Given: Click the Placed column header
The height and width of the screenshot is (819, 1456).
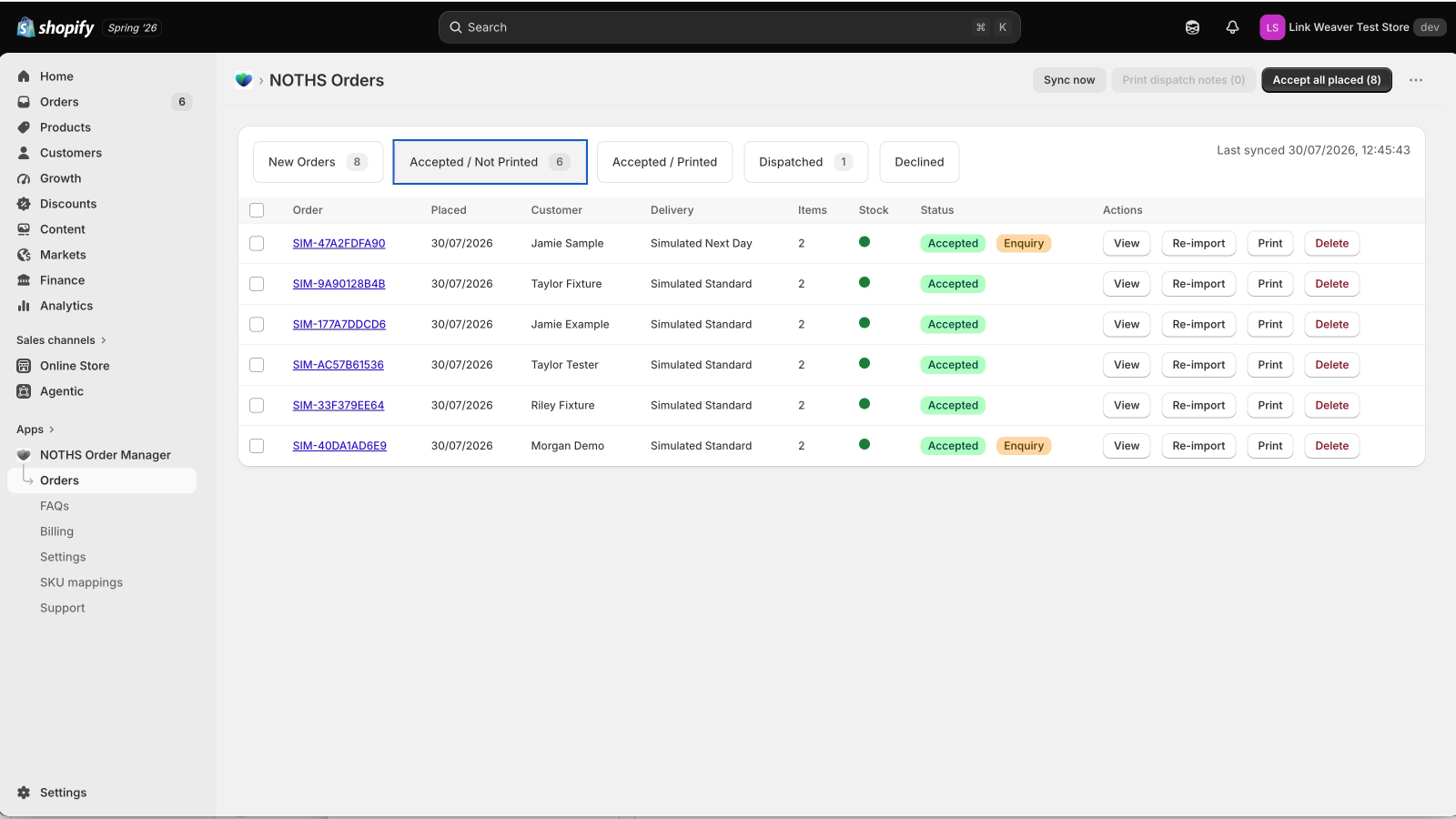Looking at the screenshot, I should tap(449, 210).
